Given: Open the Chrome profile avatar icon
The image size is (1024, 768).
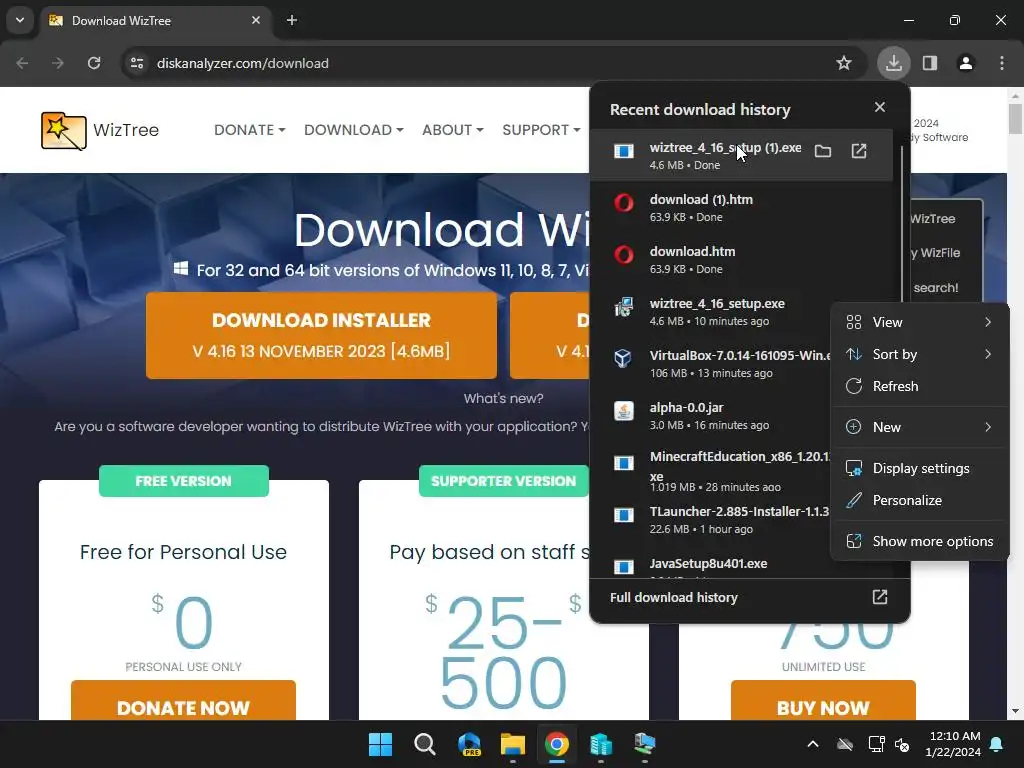Looking at the screenshot, I should coord(966,63).
